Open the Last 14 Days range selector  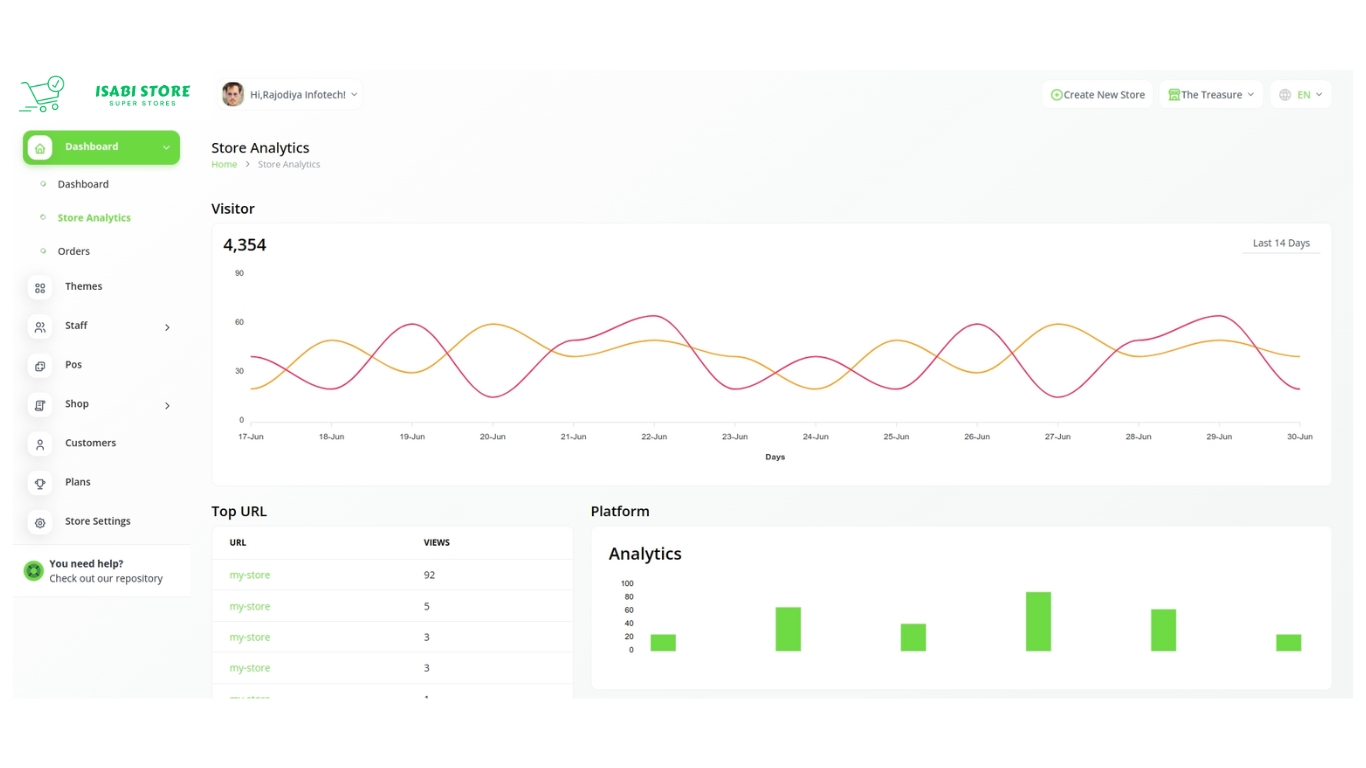(1281, 243)
